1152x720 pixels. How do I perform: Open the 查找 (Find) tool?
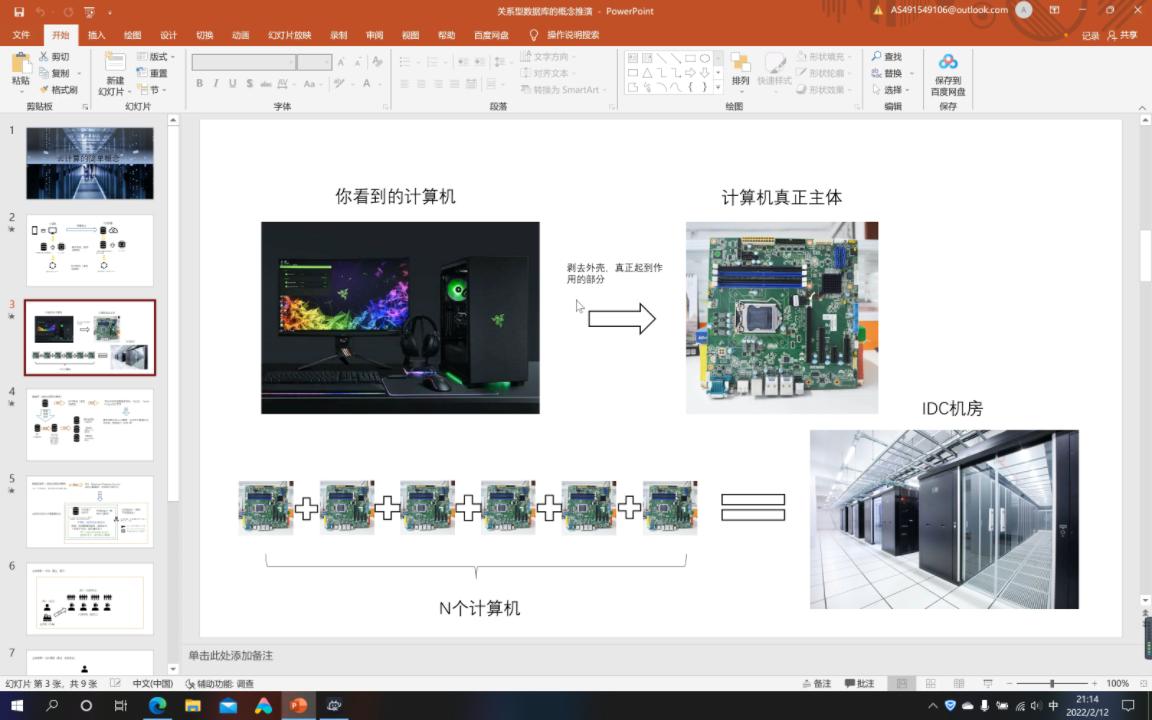(888, 57)
